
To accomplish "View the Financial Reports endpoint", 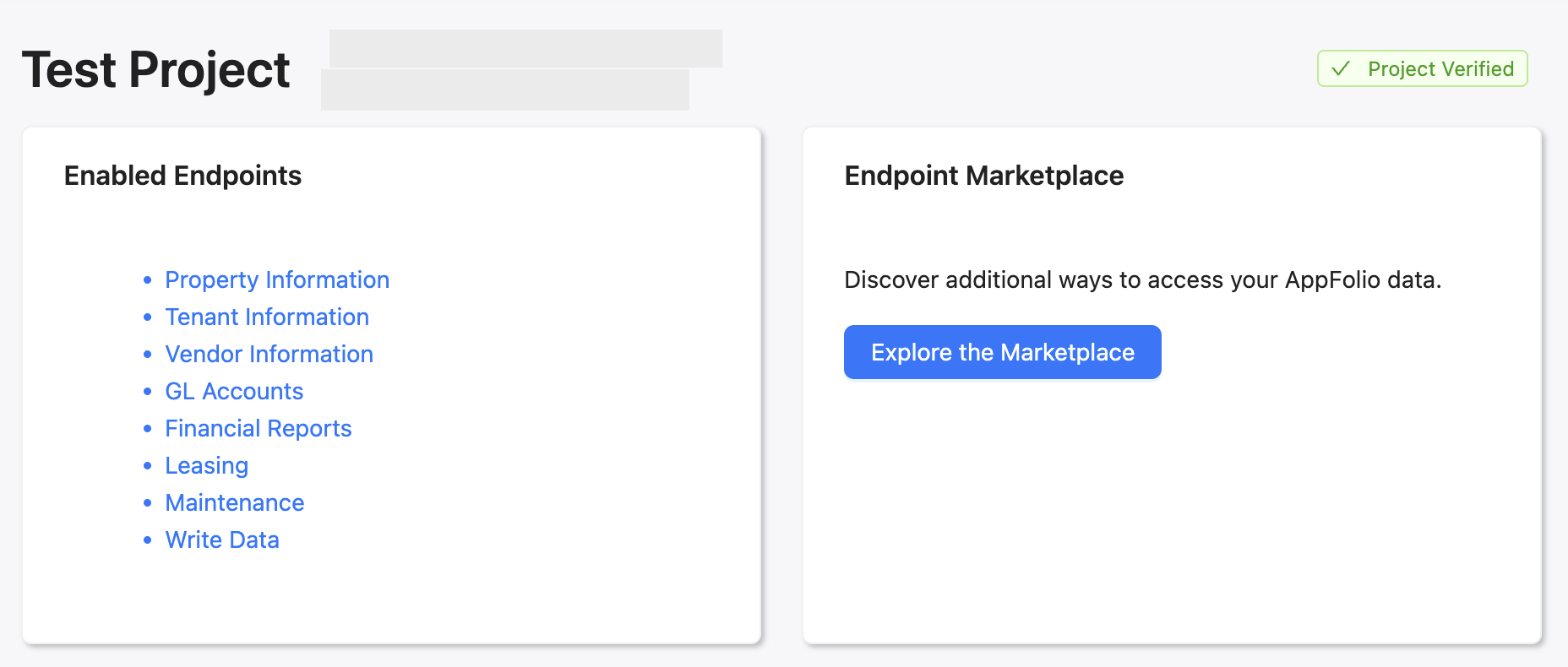I will pyautogui.click(x=258, y=428).
